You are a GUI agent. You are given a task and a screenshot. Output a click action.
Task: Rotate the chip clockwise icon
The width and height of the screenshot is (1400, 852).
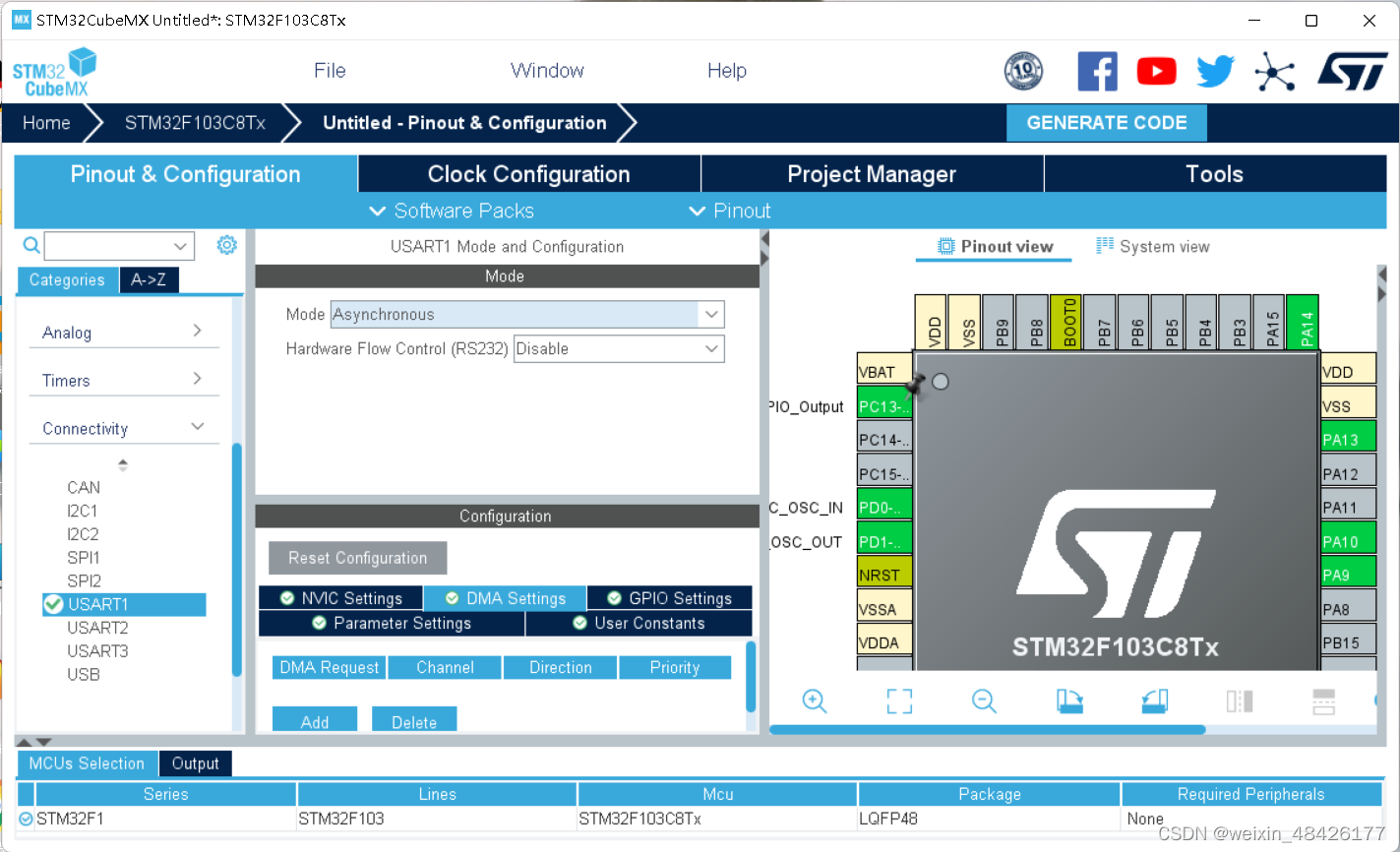click(1069, 700)
